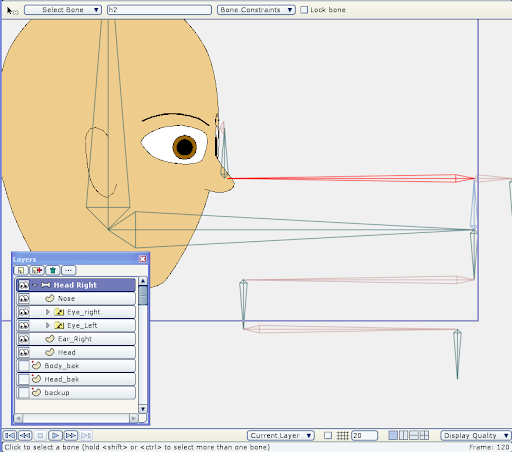512x452 pixels.
Task: Duplicate the current layer with plus icon
Action: point(37,270)
